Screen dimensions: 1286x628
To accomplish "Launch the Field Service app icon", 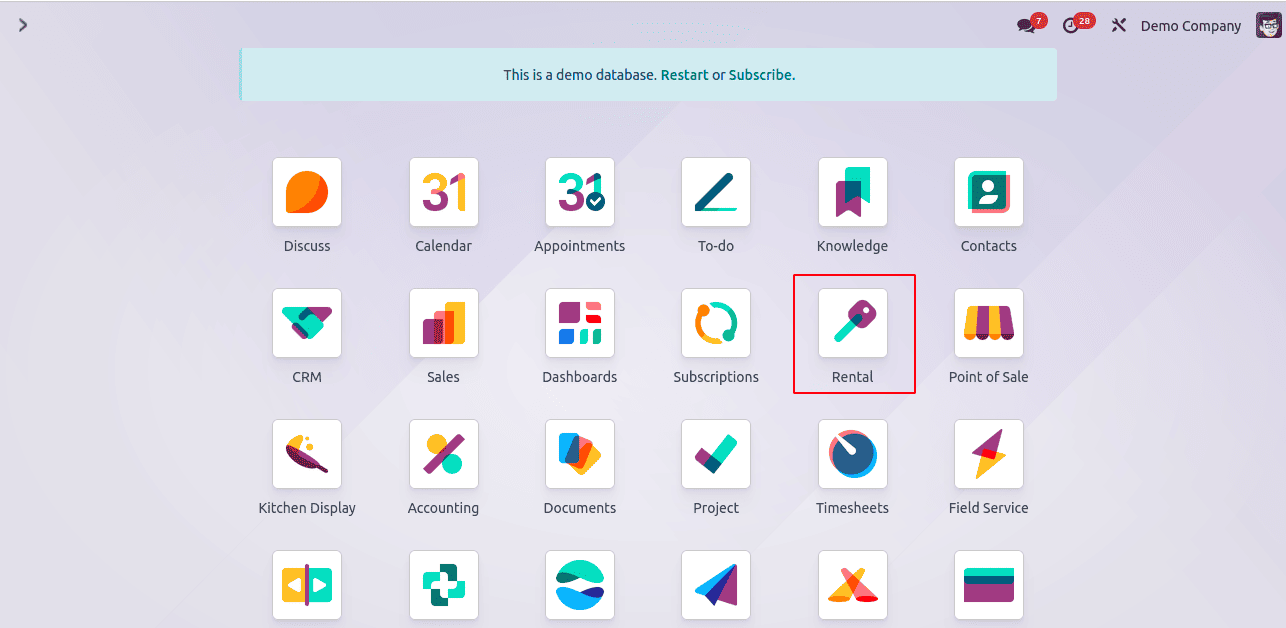I will point(989,454).
